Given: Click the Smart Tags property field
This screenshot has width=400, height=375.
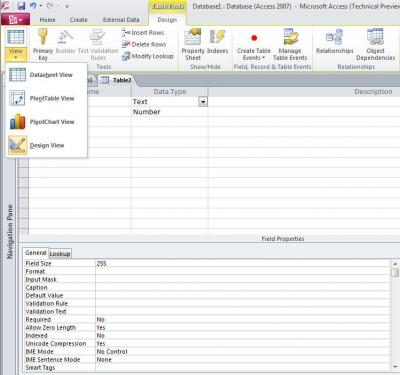Looking at the screenshot, I should pos(242,367).
